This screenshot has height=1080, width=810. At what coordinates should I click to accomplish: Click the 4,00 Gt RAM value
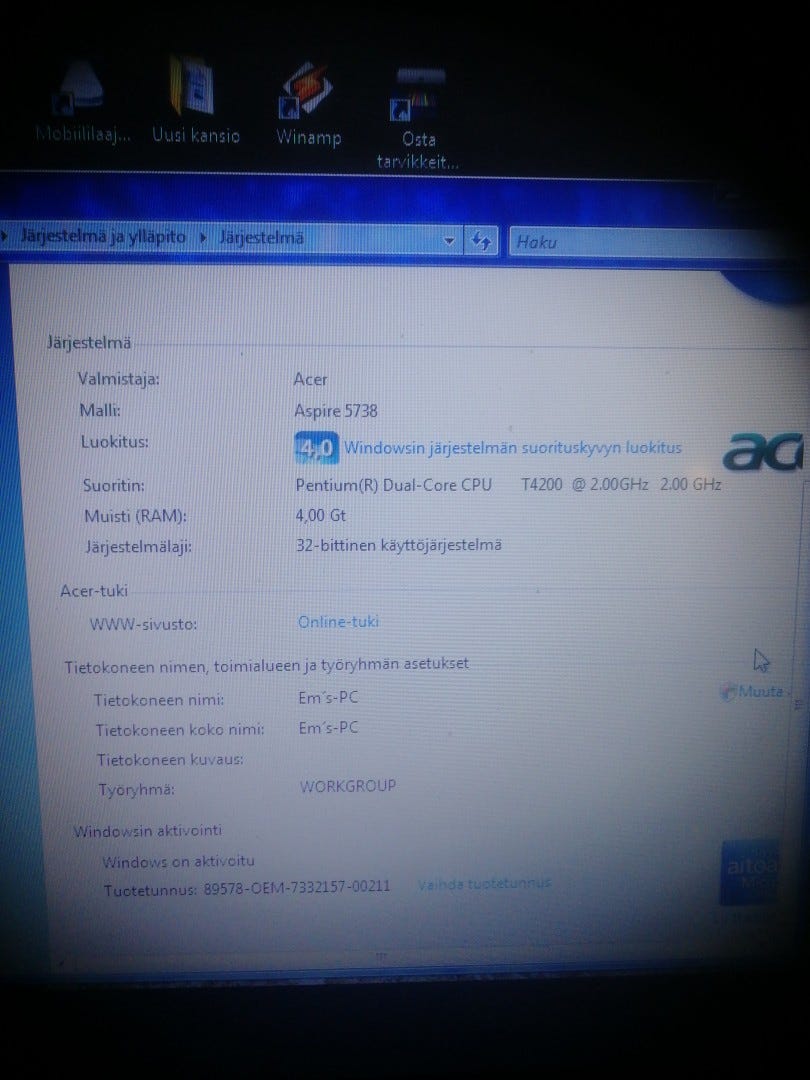point(320,516)
